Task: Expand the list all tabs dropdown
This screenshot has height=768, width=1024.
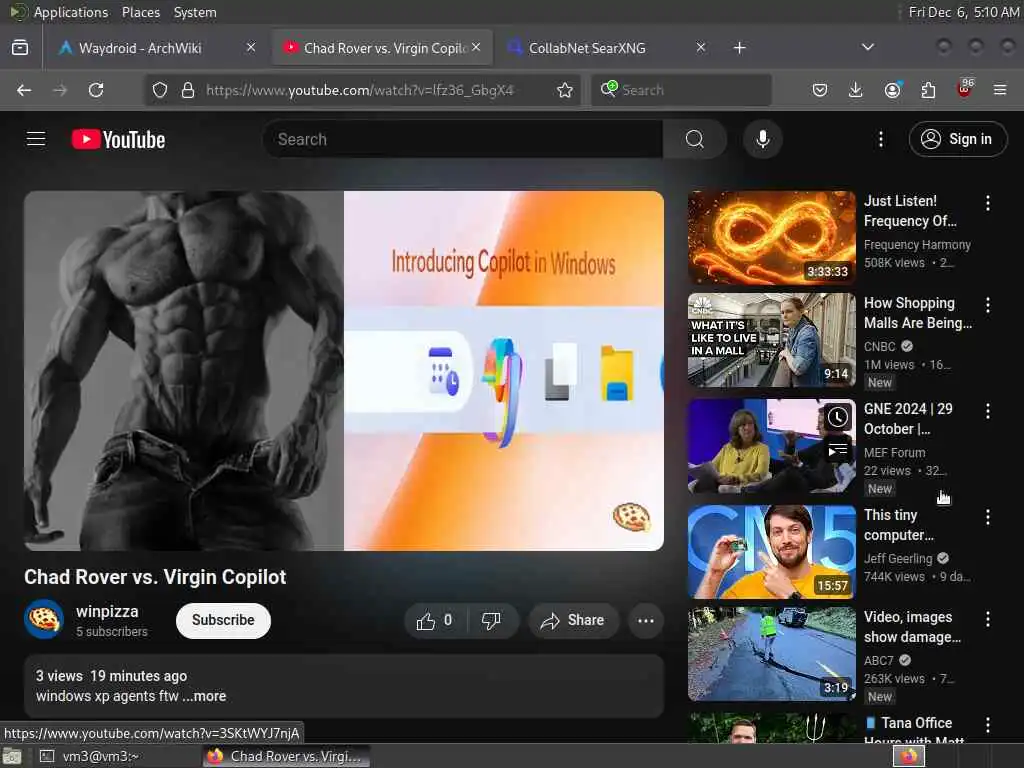Action: click(867, 48)
